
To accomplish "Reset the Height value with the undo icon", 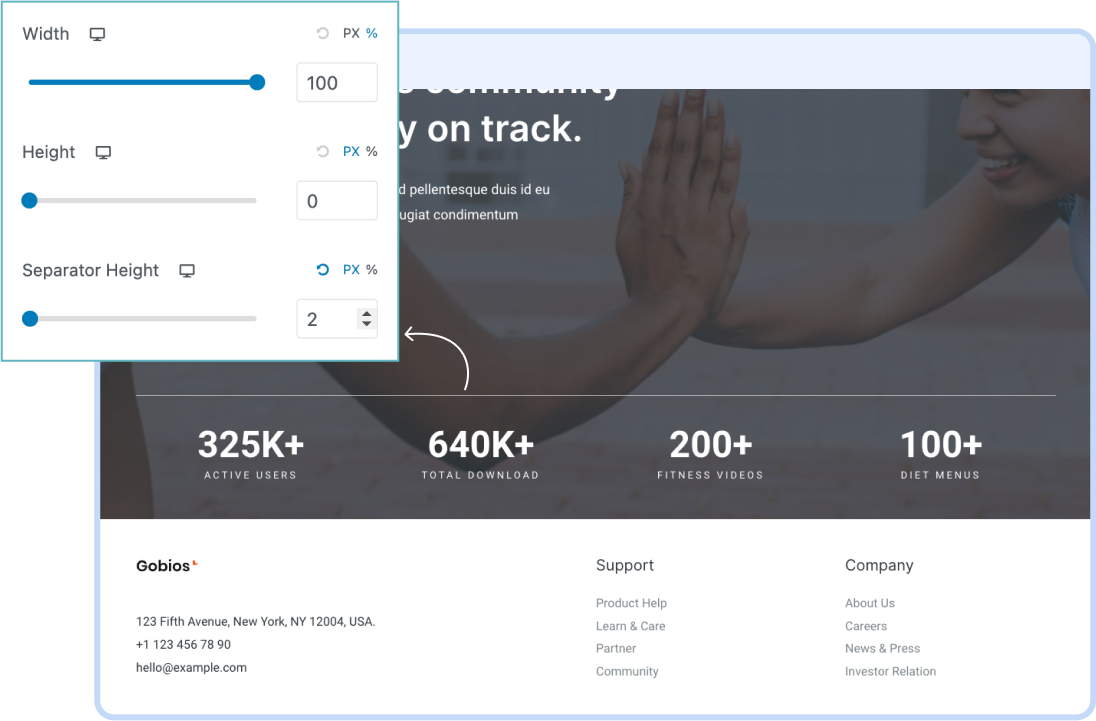I will pyautogui.click(x=321, y=151).
